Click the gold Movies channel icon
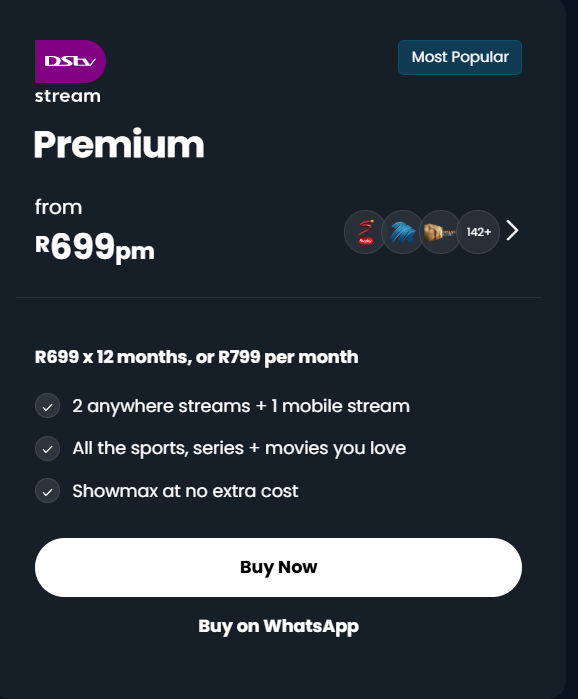 (x=440, y=232)
